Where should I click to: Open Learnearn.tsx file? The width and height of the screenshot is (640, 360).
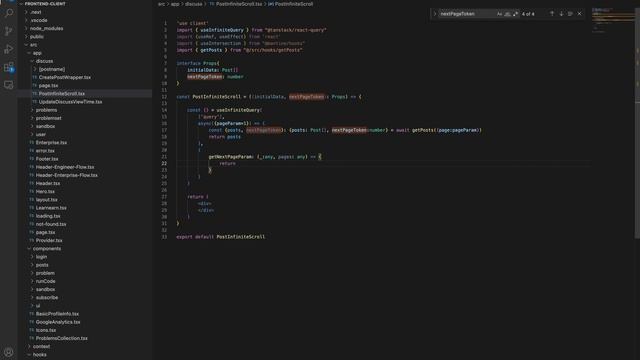(51, 208)
